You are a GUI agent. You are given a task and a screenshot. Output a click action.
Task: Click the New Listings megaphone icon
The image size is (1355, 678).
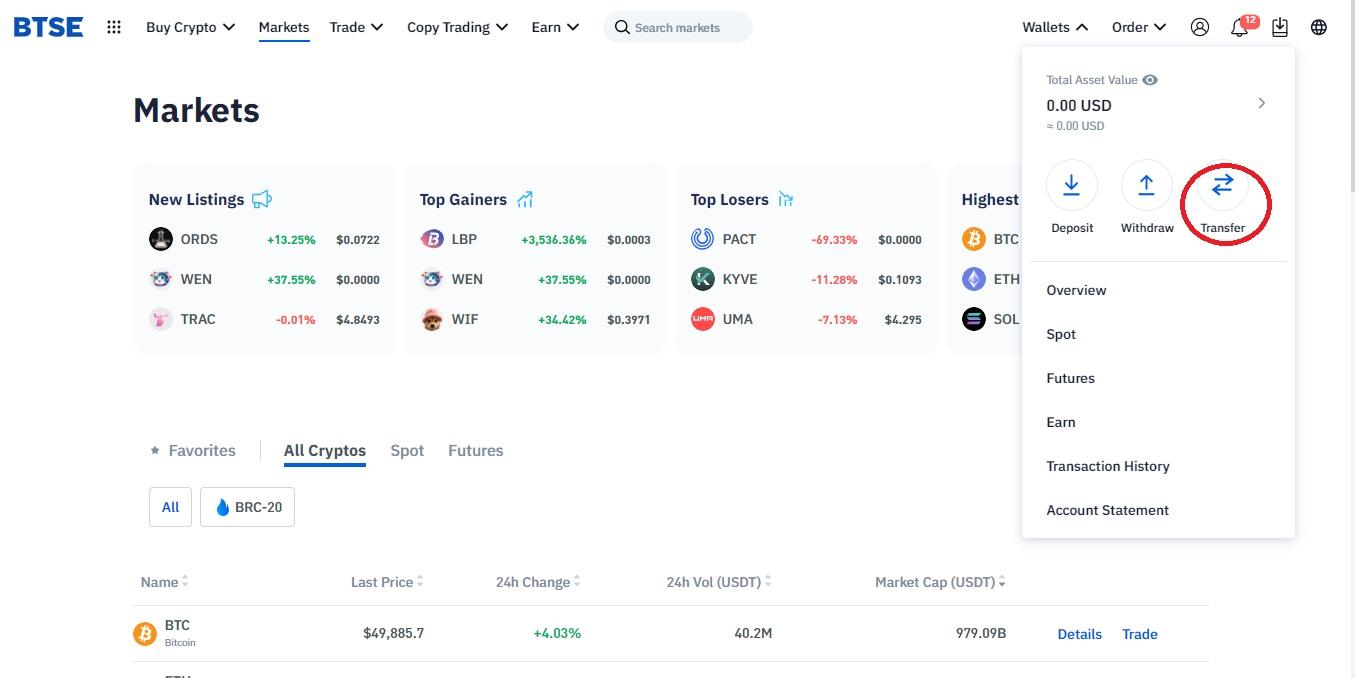click(x=262, y=199)
